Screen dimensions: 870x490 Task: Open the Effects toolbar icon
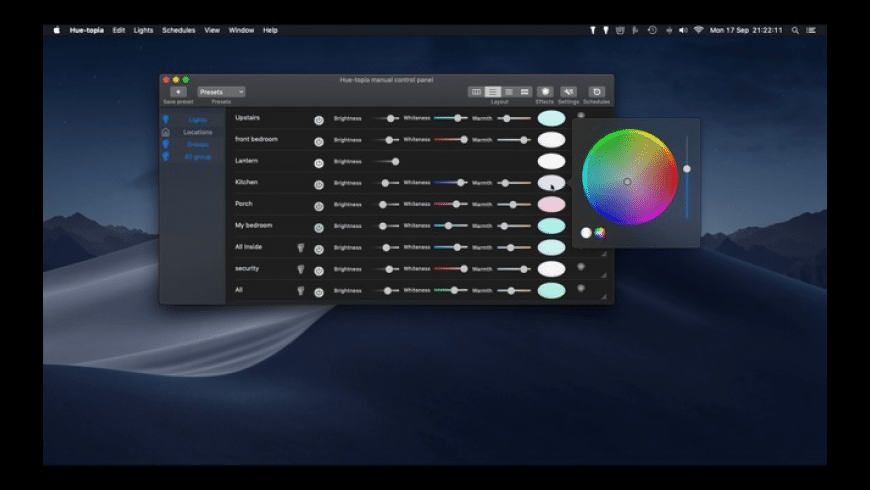coord(545,92)
